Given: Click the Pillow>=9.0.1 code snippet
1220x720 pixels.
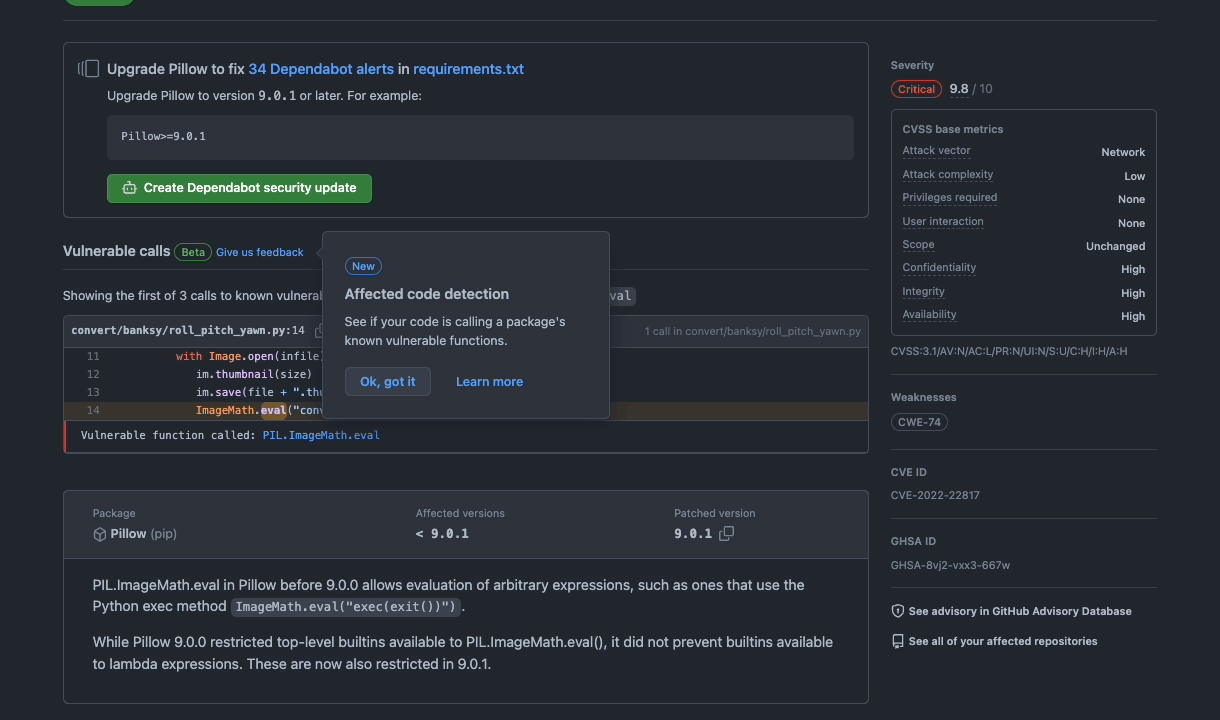Looking at the screenshot, I should pyautogui.click(x=164, y=136).
